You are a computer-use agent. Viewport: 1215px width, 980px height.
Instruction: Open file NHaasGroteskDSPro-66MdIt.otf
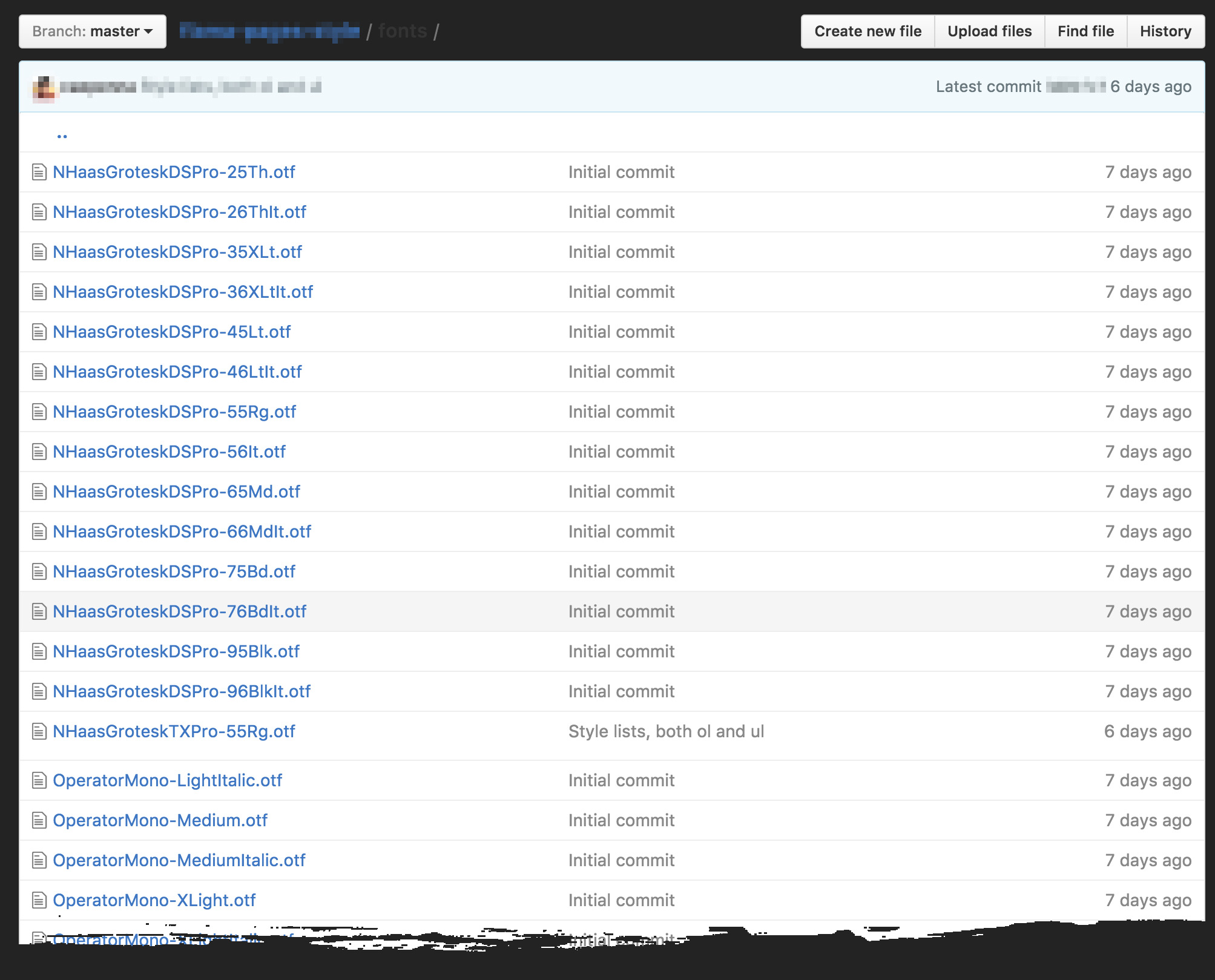point(182,532)
